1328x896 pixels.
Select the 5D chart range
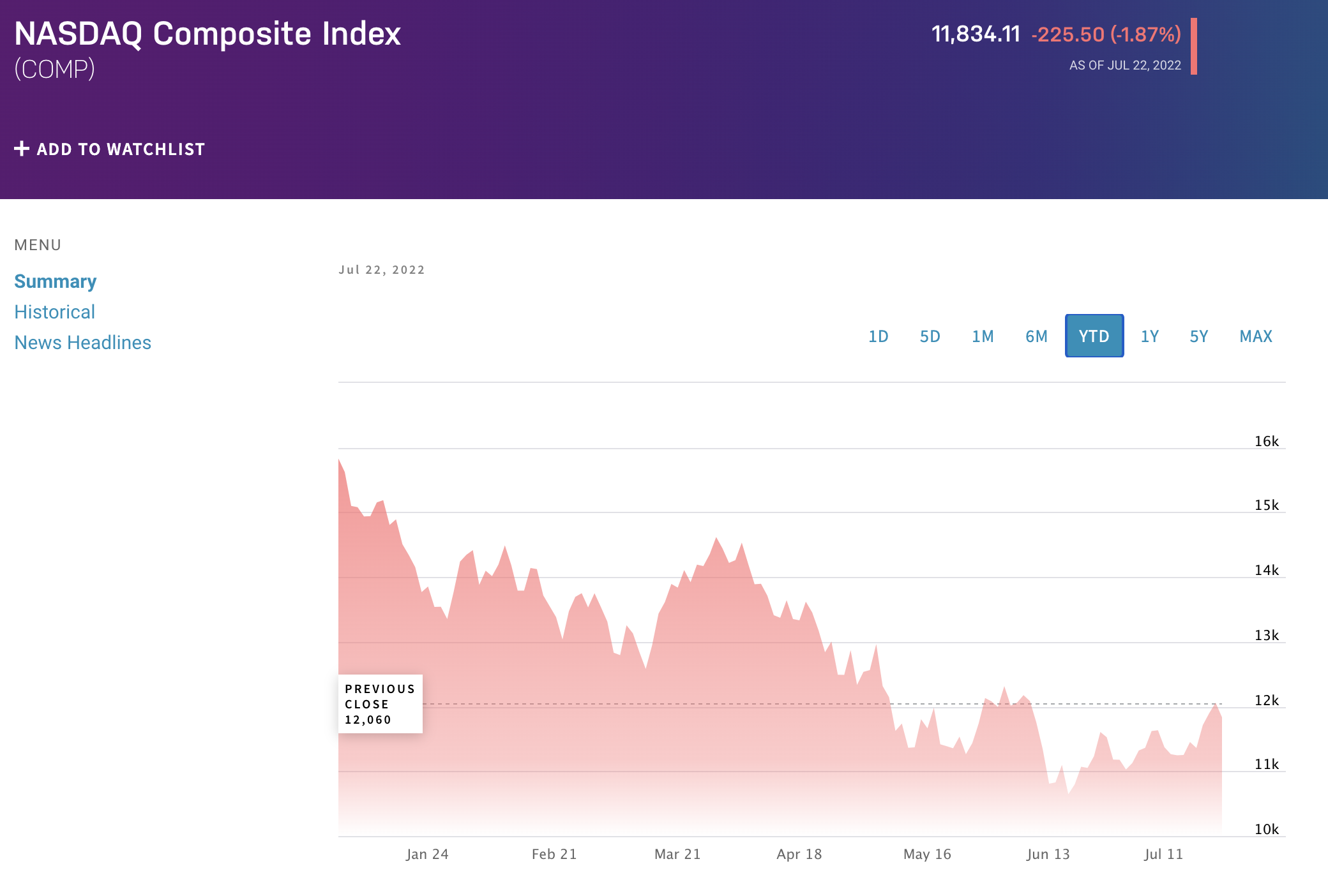click(x=930, y=336)
